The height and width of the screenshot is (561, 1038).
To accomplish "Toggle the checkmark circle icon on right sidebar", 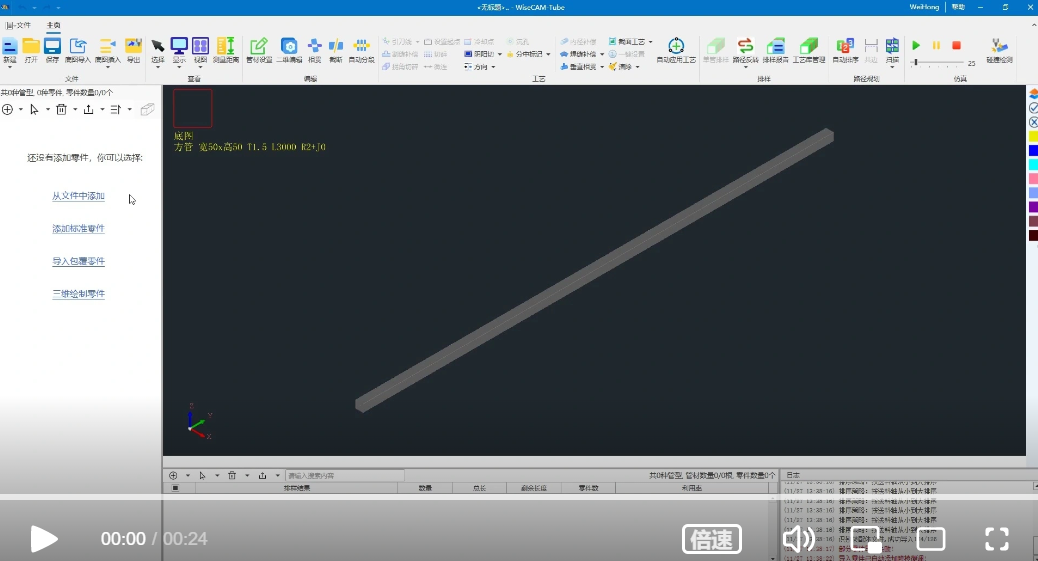I will point(1033,108).
